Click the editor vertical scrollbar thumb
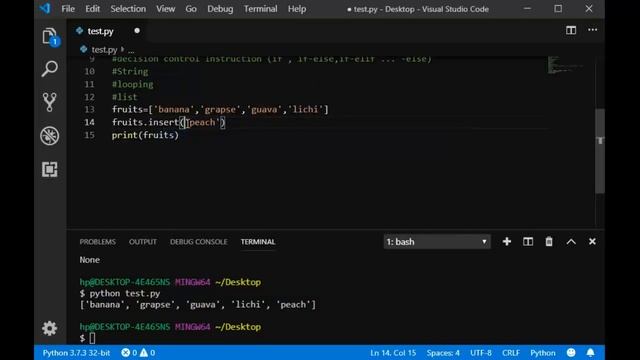This screenshot has height=360, width=640. point(600,151)
